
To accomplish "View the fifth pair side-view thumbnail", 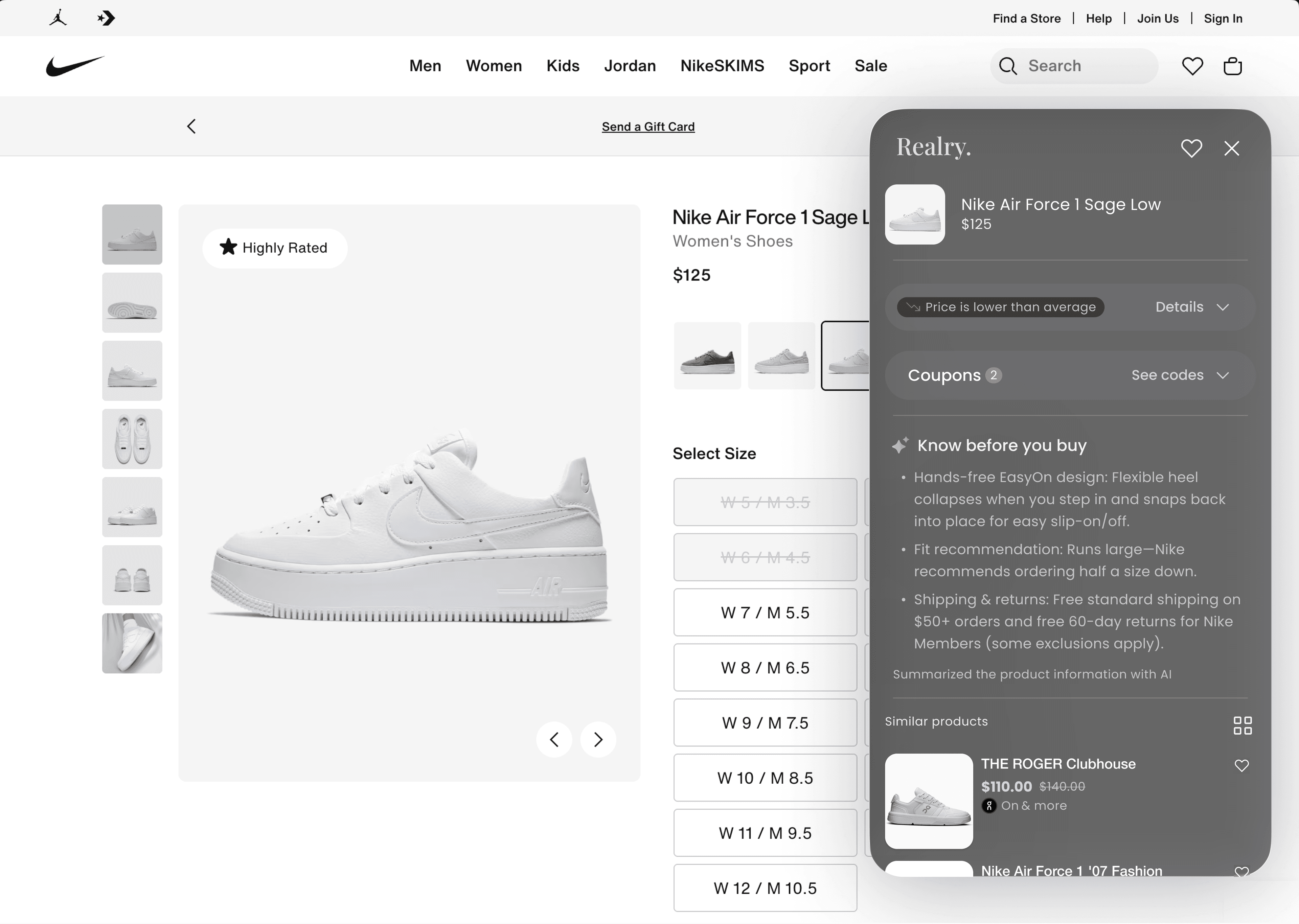I will click(132, 508).
